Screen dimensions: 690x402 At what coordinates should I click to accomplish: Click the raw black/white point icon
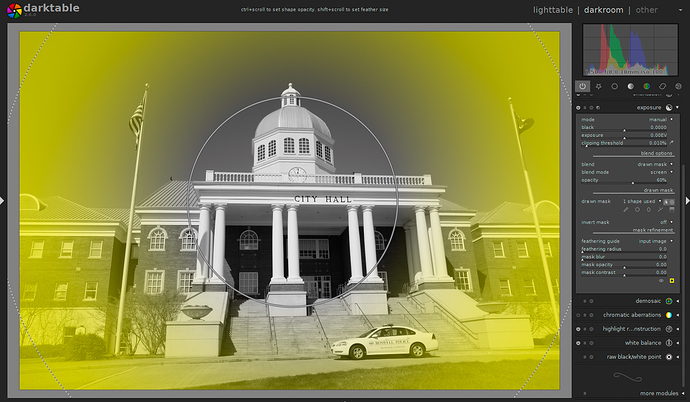click(x=669, y=357)
